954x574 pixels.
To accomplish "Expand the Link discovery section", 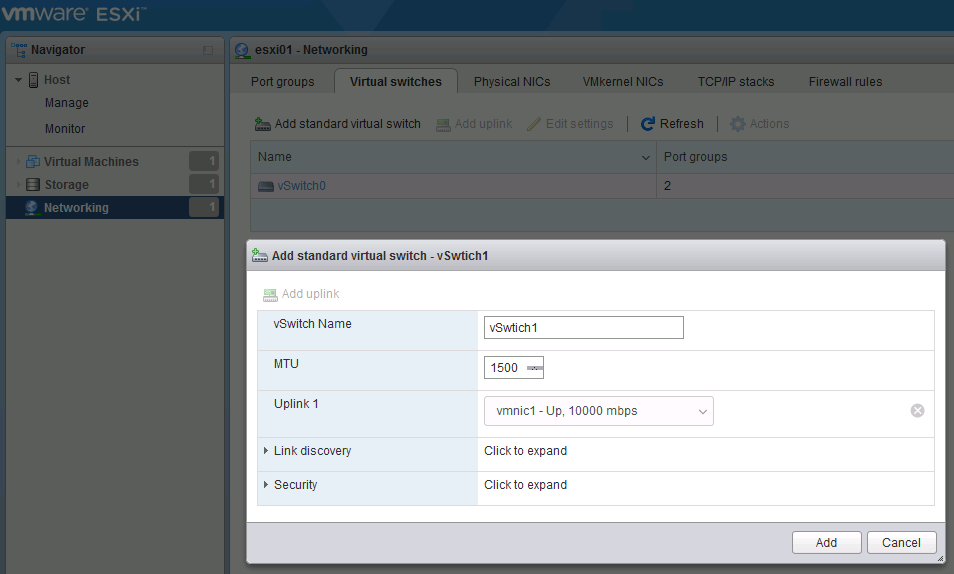I will [266, 451].
